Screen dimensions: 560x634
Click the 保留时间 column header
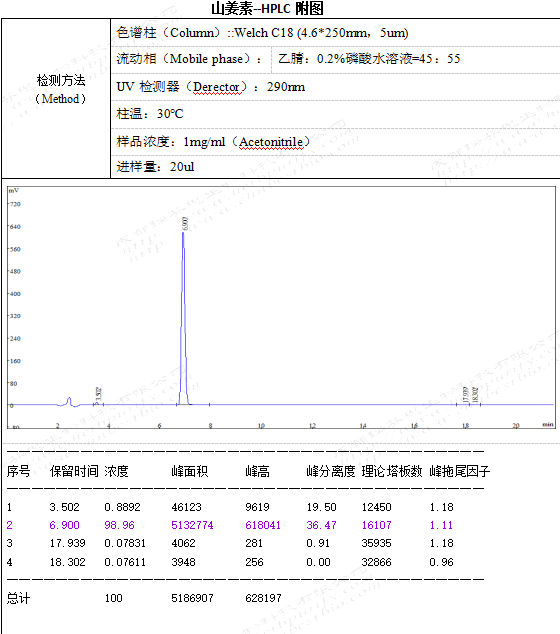tap(74, 471)
